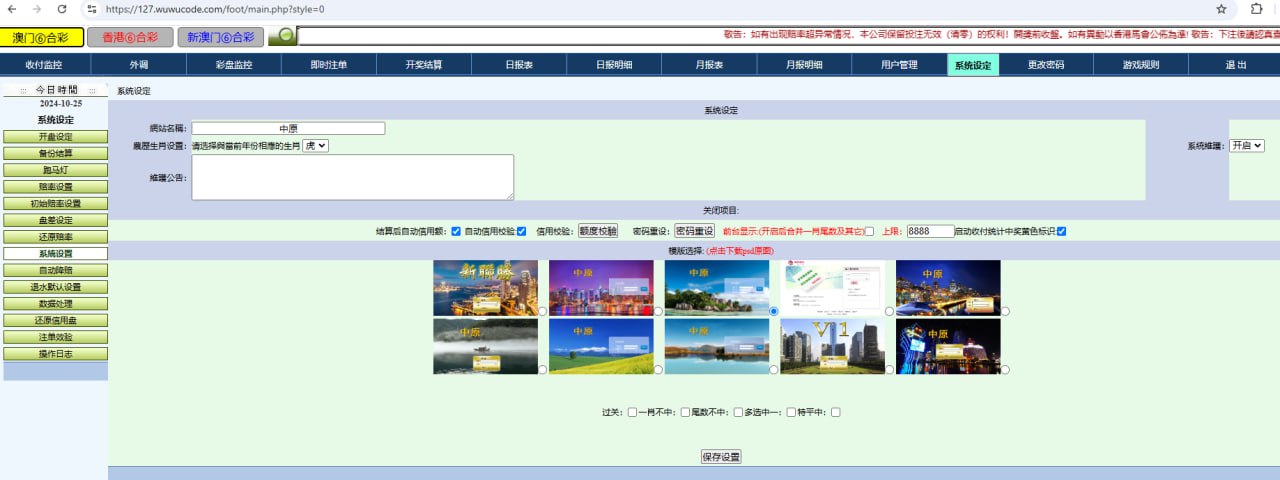Switch to the 香港⑥合彩 lottery tab
Viewport: 1280px width, 480px height.
[x=129, y=37]
